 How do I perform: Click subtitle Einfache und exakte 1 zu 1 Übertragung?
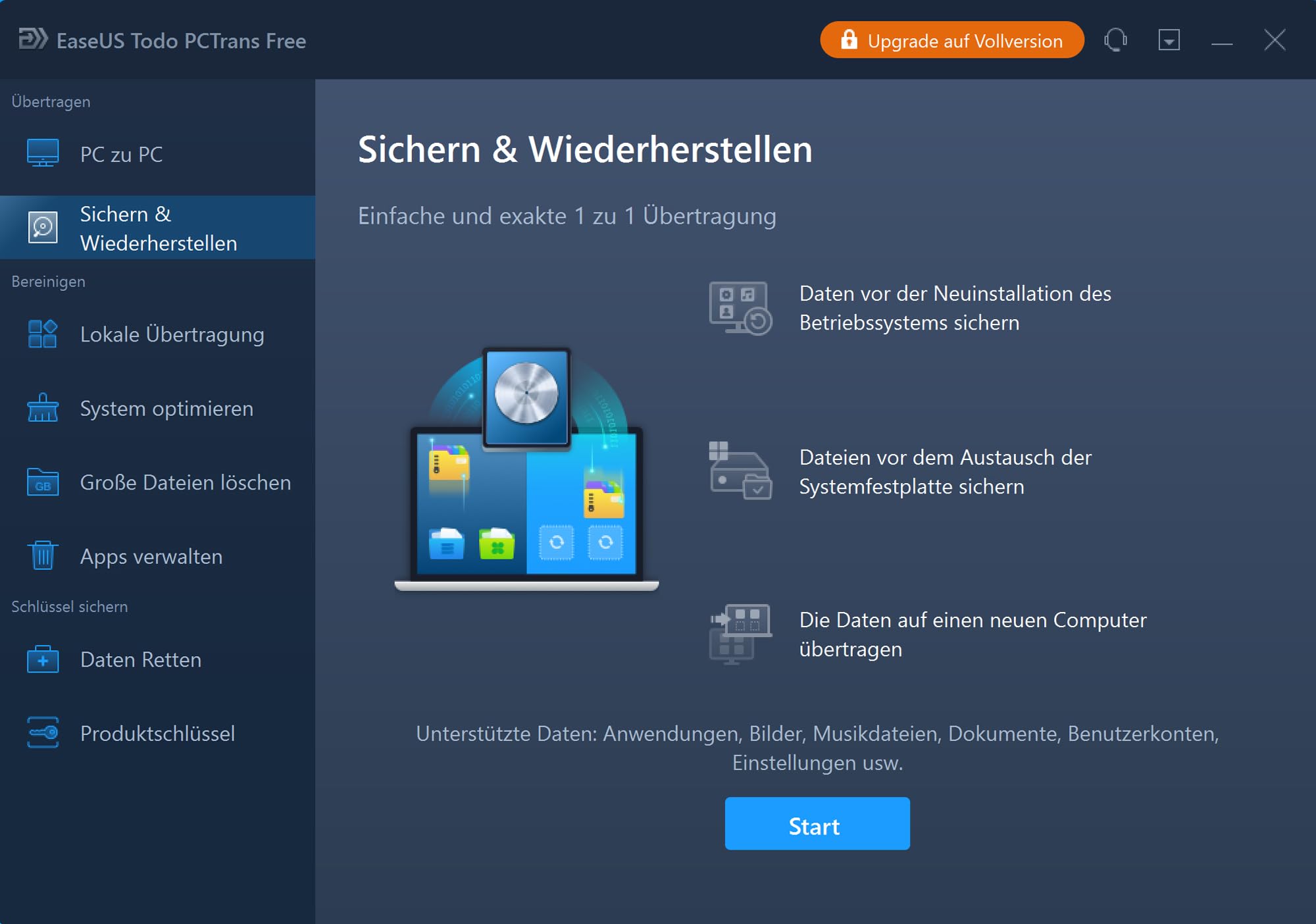567,216
